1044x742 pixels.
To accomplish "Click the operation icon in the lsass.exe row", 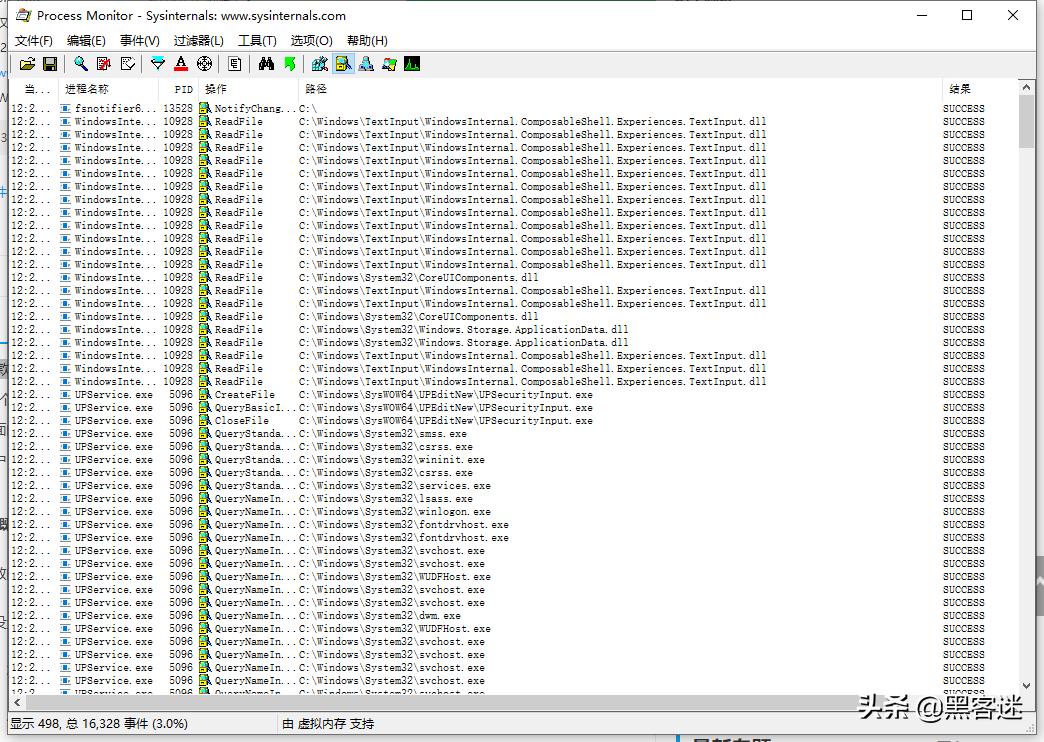I will [x=205, y=498].
